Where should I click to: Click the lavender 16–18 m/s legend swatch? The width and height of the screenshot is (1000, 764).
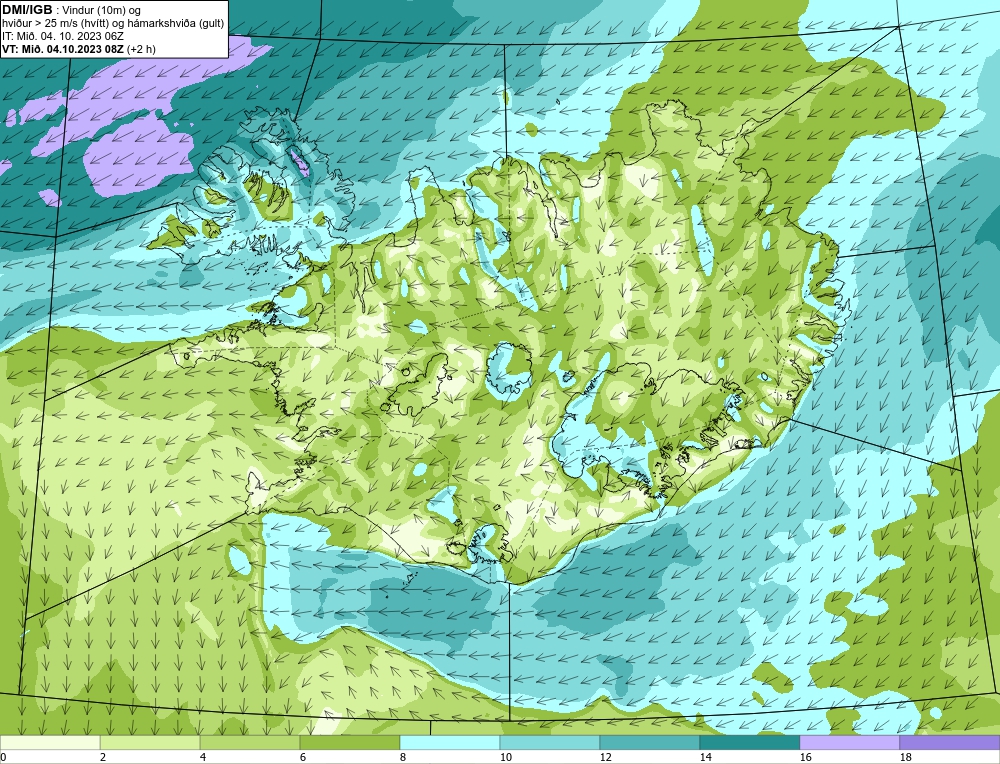tap(849, 742)
